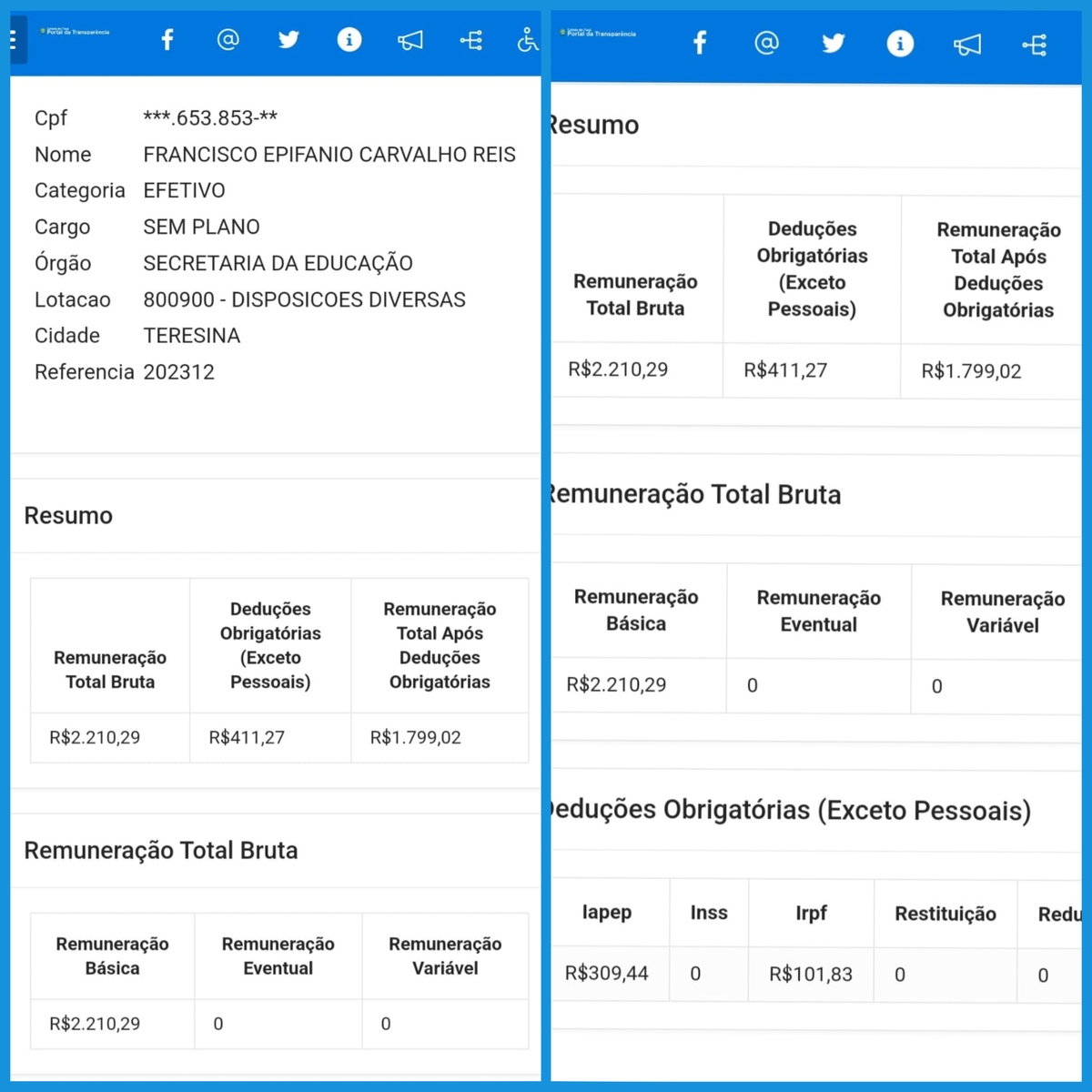This screenshot has width=1092, height=1092.
Task: Select the masked Cpf value ***.653.853-**
Action: [x=210, y=118]
